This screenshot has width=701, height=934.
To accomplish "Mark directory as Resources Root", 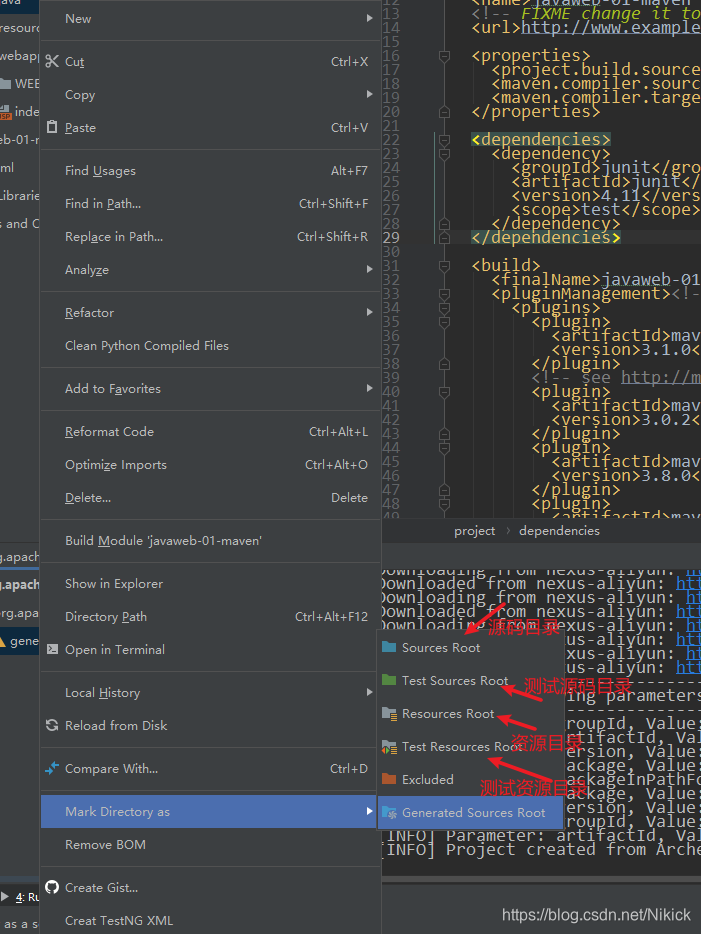I will (x=471, y=714).
